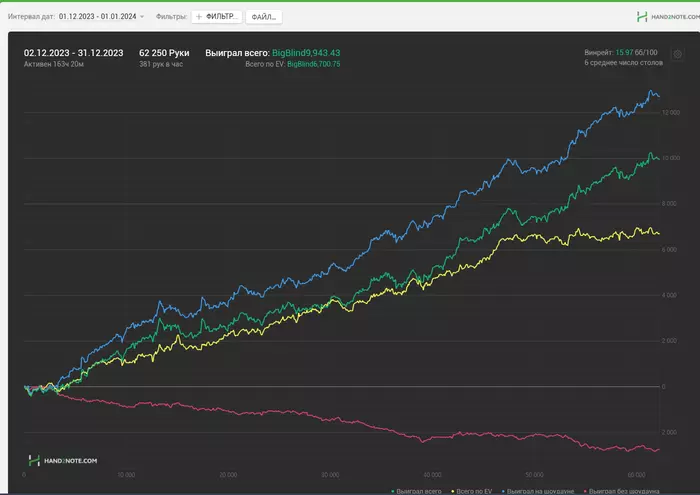The width and height of the screenshot is (700, 495).
Task: Click the Hand2Note logo in header
Action: pos(668,17)
